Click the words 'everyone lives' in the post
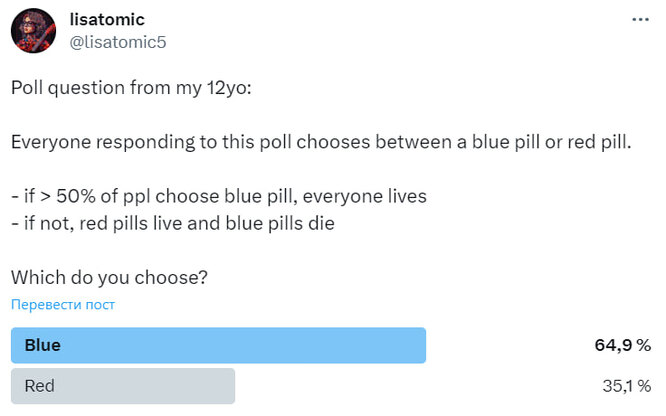The width and height of the screenshot is (666, 416). tap(364, 196)
